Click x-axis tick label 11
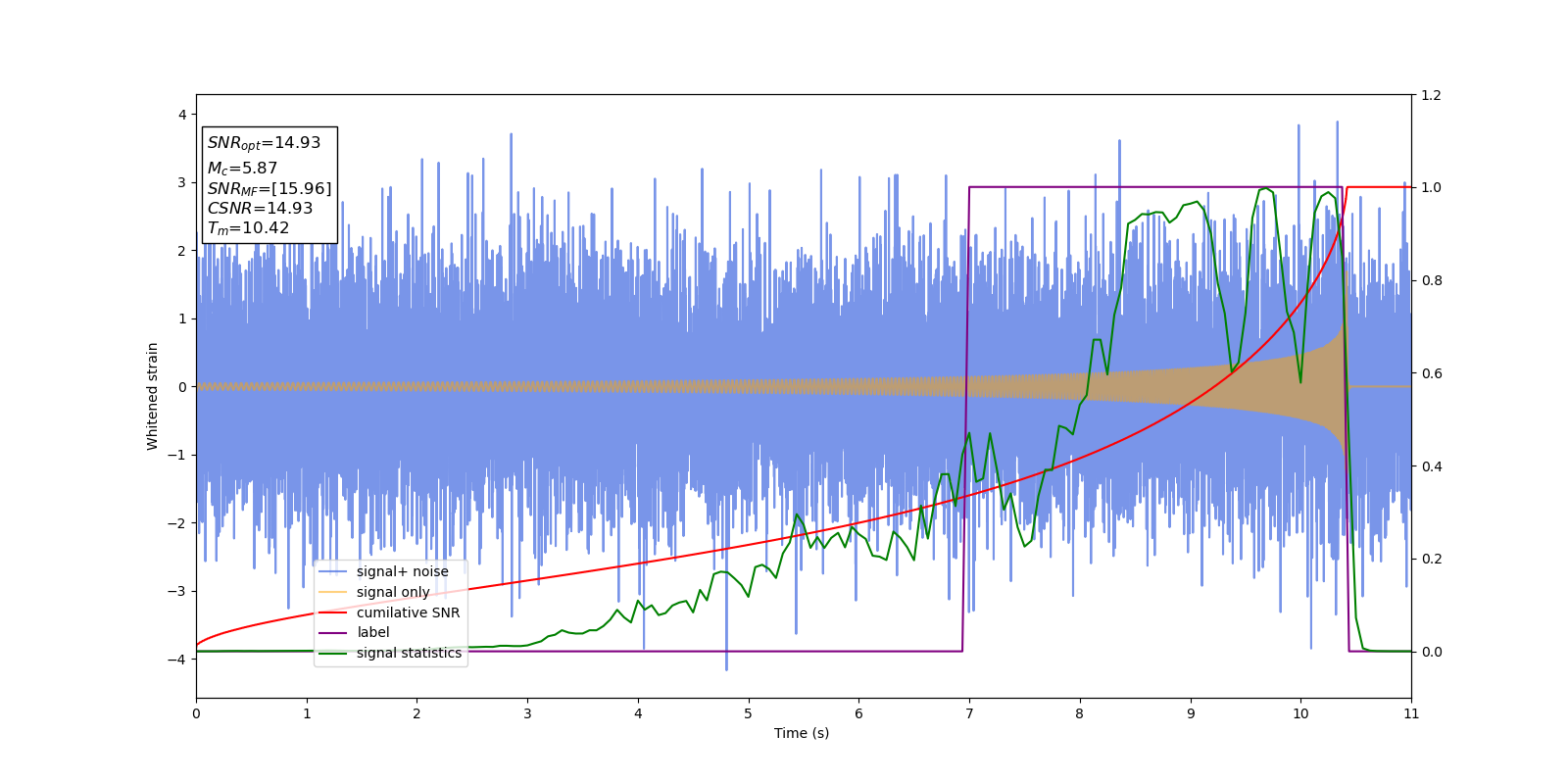The width and height of the screenshot is (1568, 784). coord(1411,713)
